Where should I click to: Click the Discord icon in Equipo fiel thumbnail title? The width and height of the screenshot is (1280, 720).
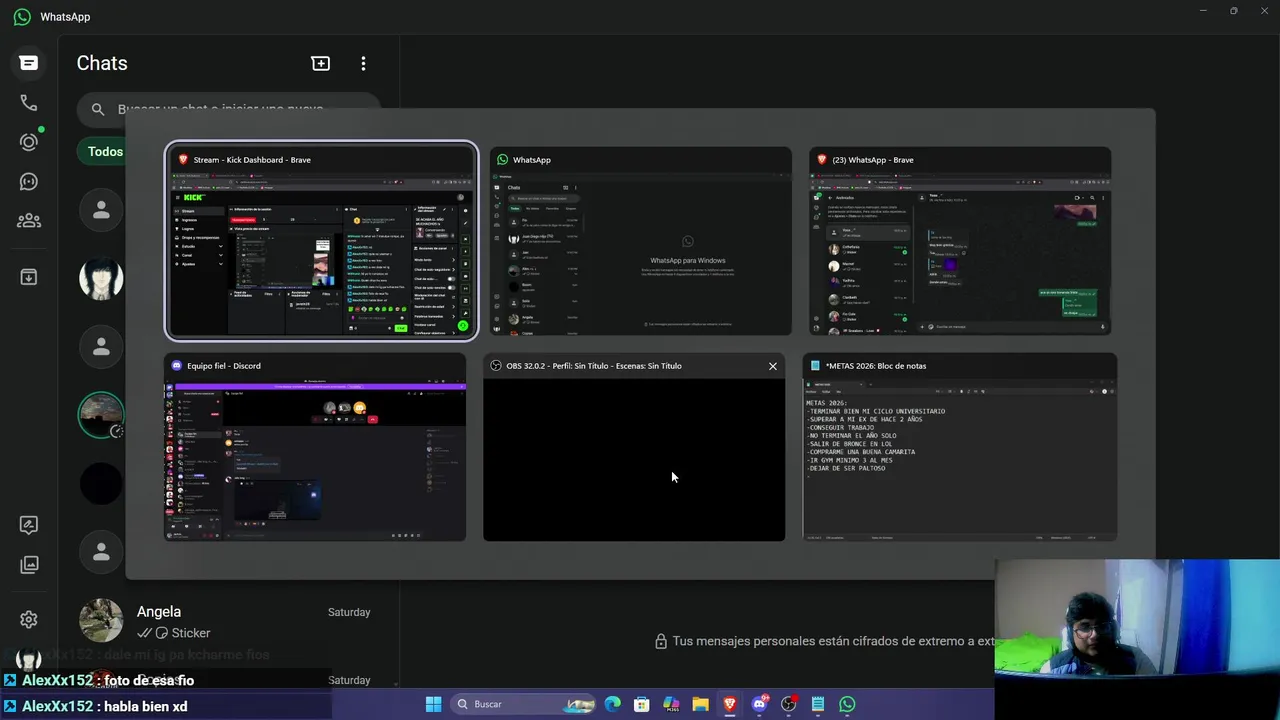177,366
